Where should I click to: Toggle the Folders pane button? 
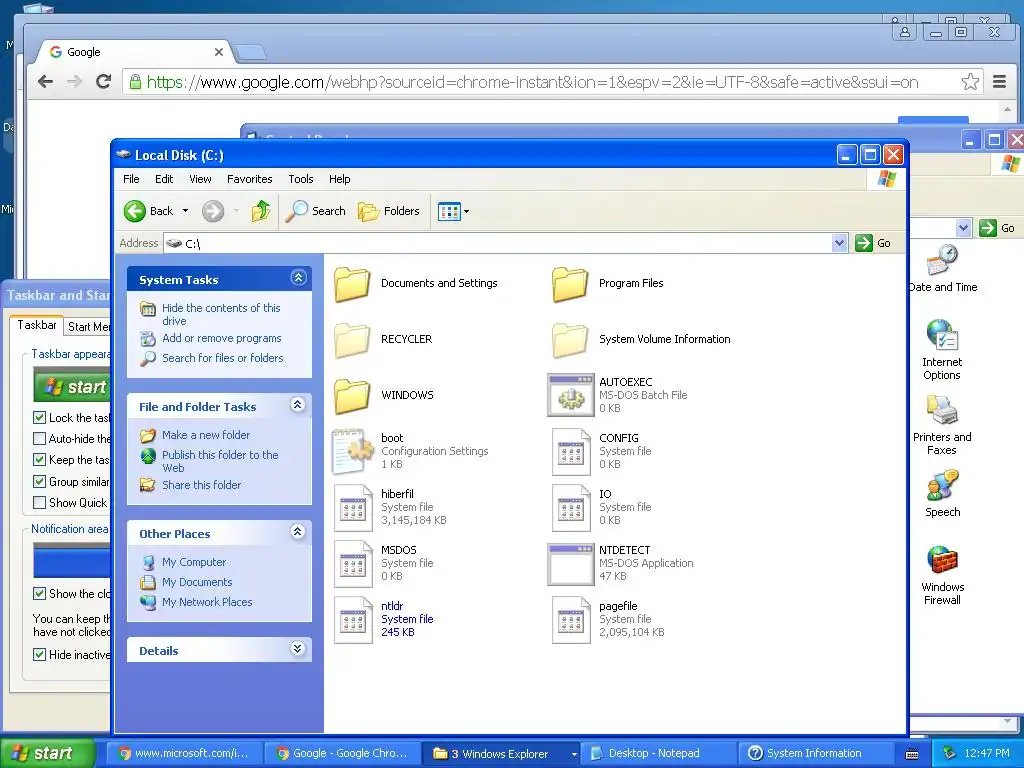(389, 211)
